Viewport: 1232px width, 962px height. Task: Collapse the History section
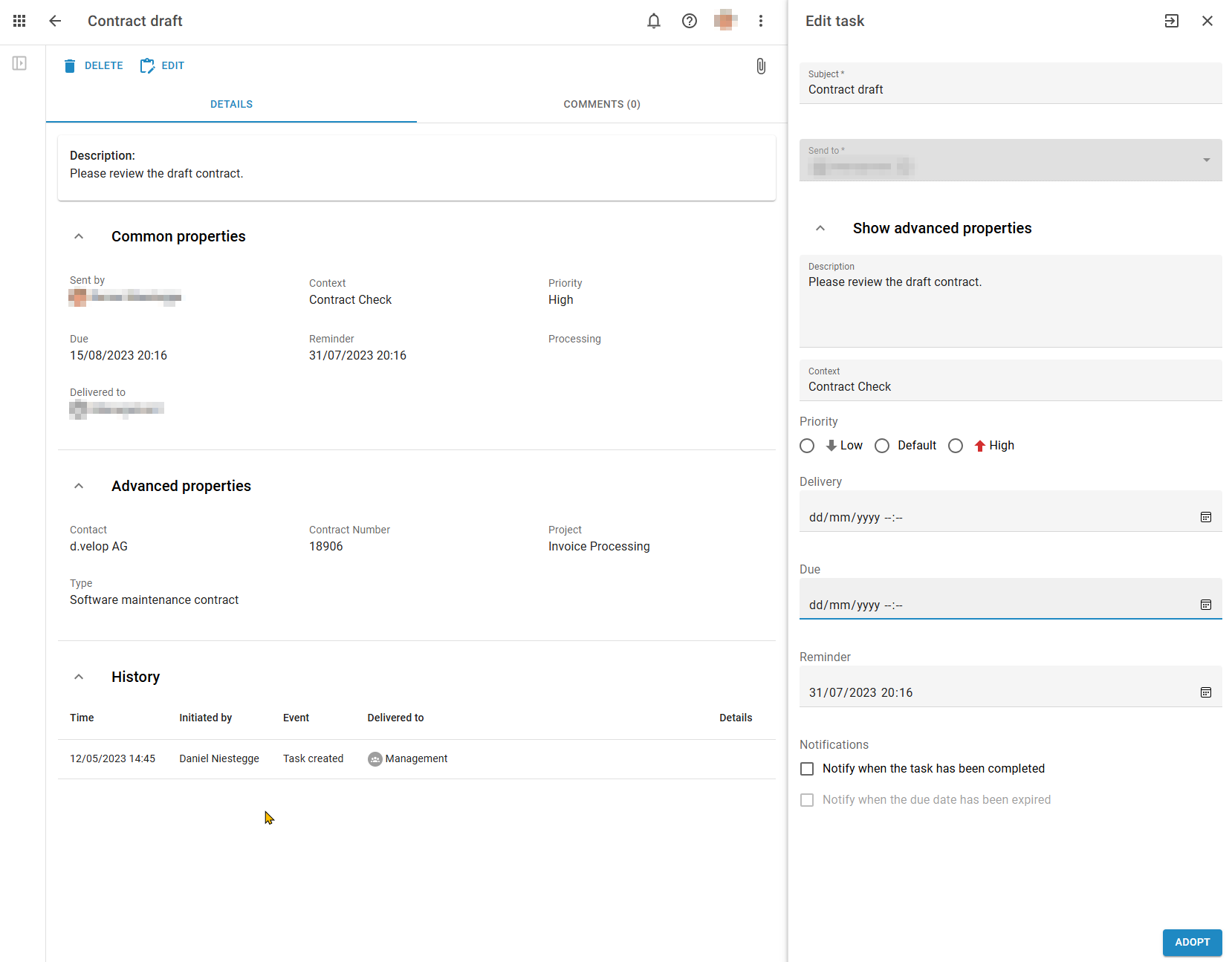tap(79, 676)
